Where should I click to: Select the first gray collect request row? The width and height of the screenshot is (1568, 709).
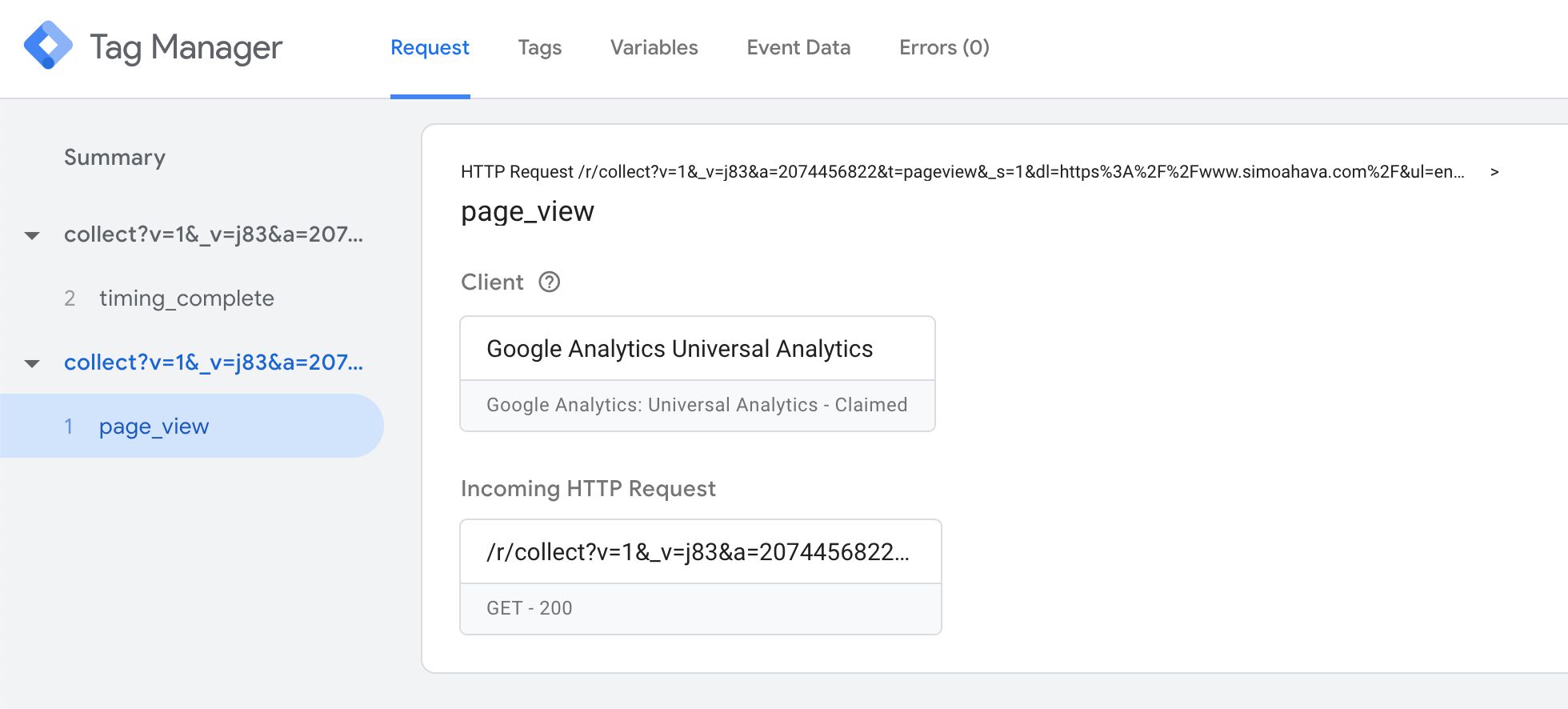point(214,234)
